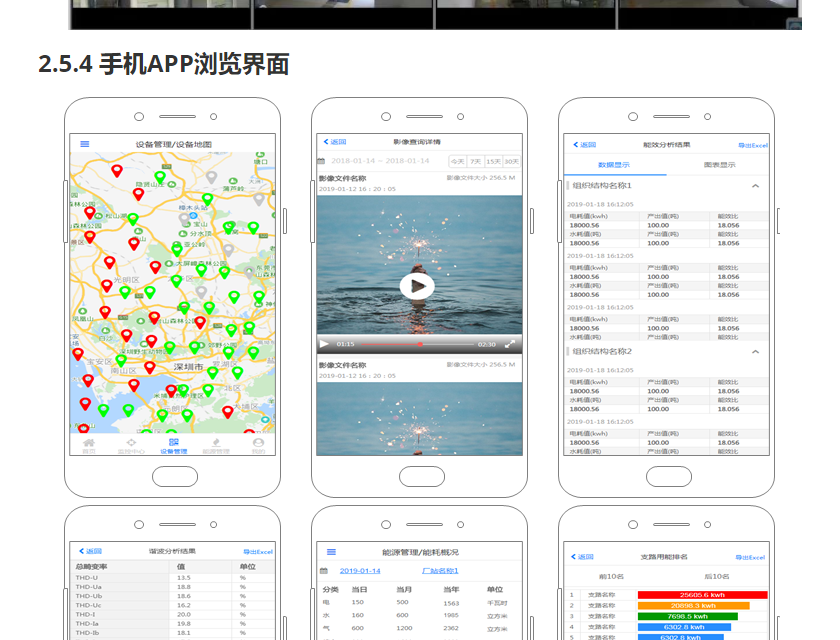
Task: Click the 深圳市 label on the map
Action: [x=188, y=367]
